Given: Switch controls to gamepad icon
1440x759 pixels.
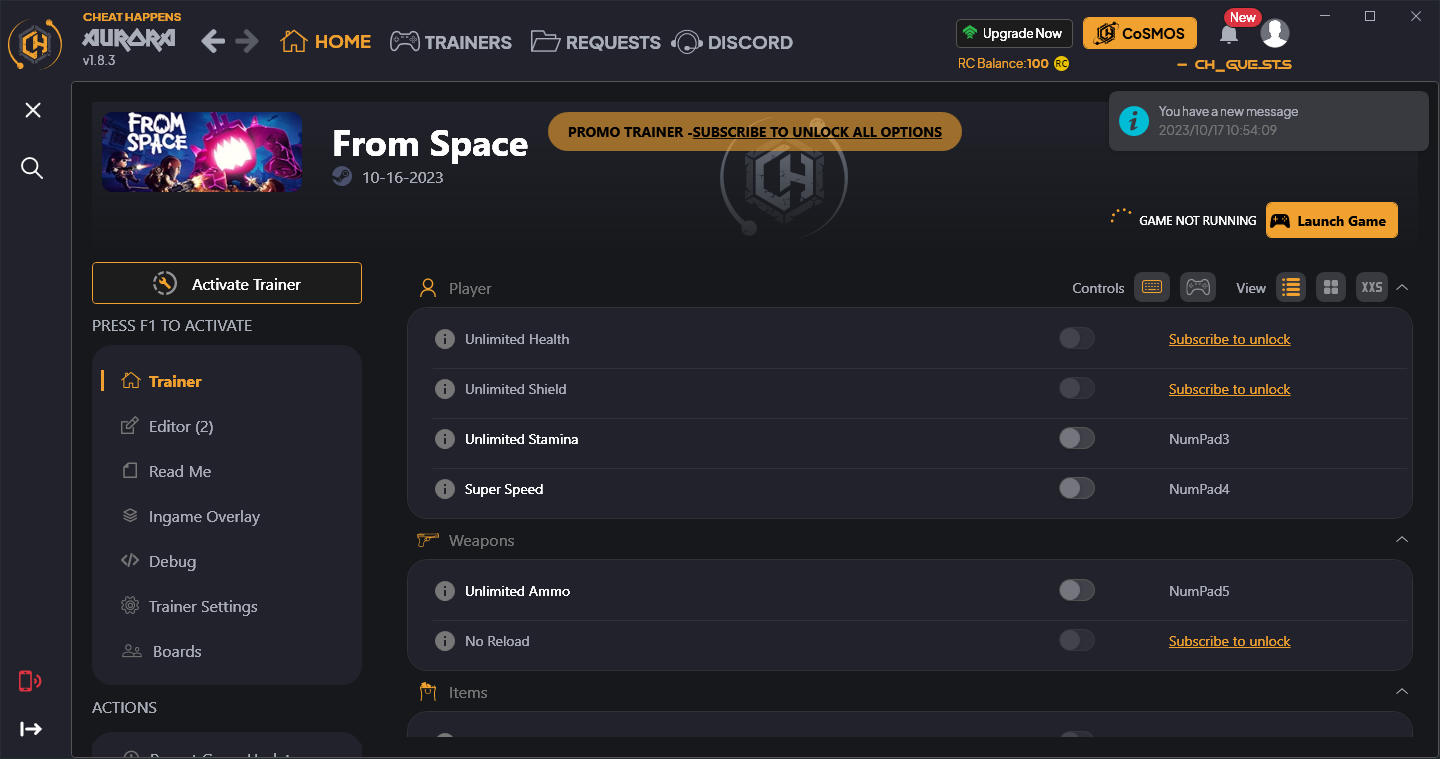Looking at the screenshot, I should coord(1197,287).
